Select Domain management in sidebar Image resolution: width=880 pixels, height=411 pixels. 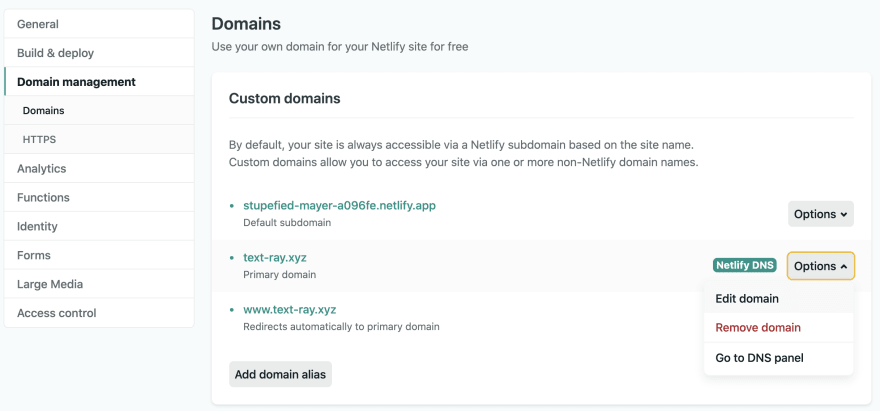(x=99, y=82)
